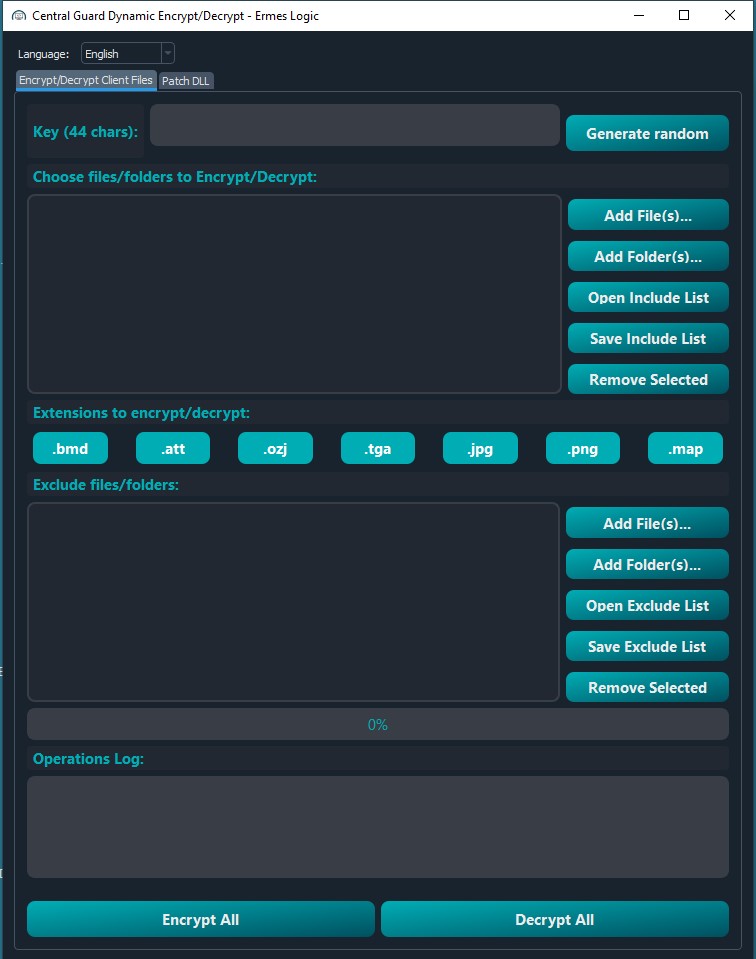Toggle the .att extension

173,449
